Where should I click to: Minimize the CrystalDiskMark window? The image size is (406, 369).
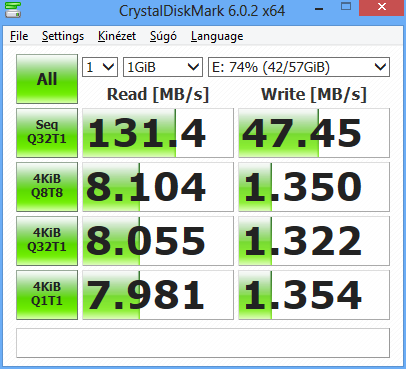click(x=319, y=8)
